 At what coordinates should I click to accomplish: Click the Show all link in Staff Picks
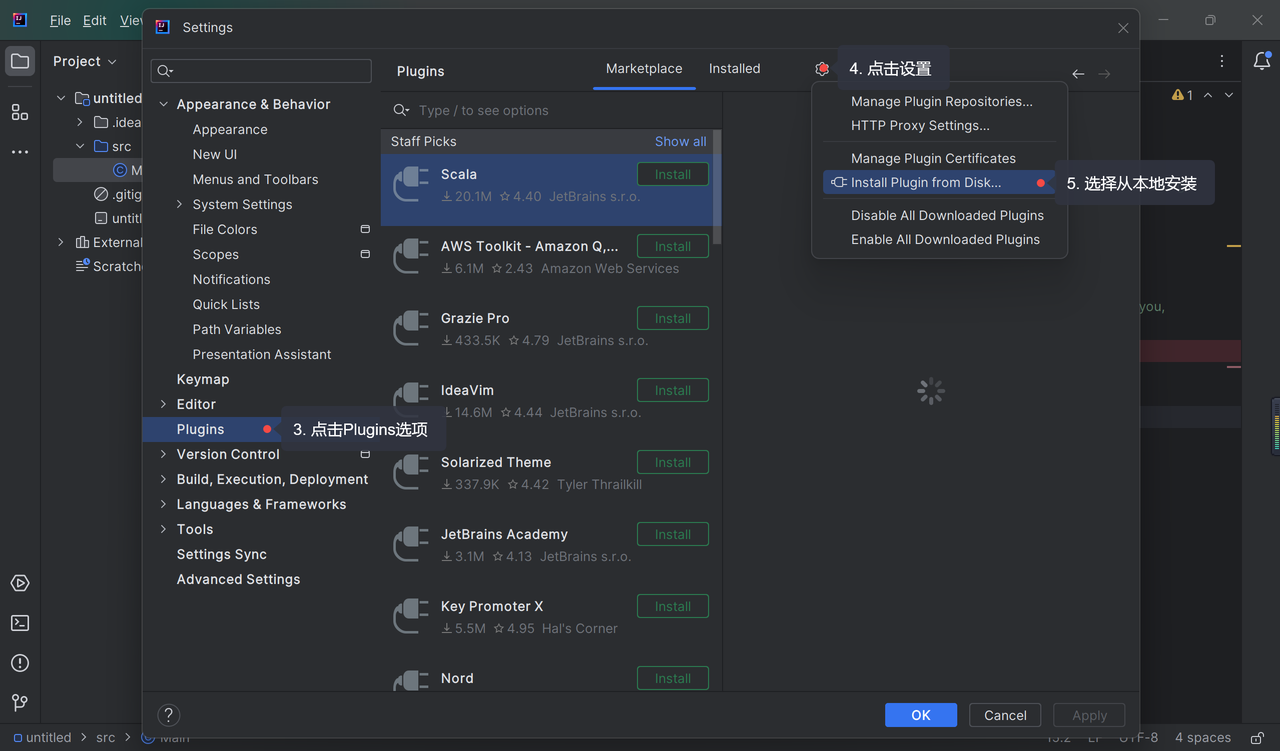(x=680, y=142)
